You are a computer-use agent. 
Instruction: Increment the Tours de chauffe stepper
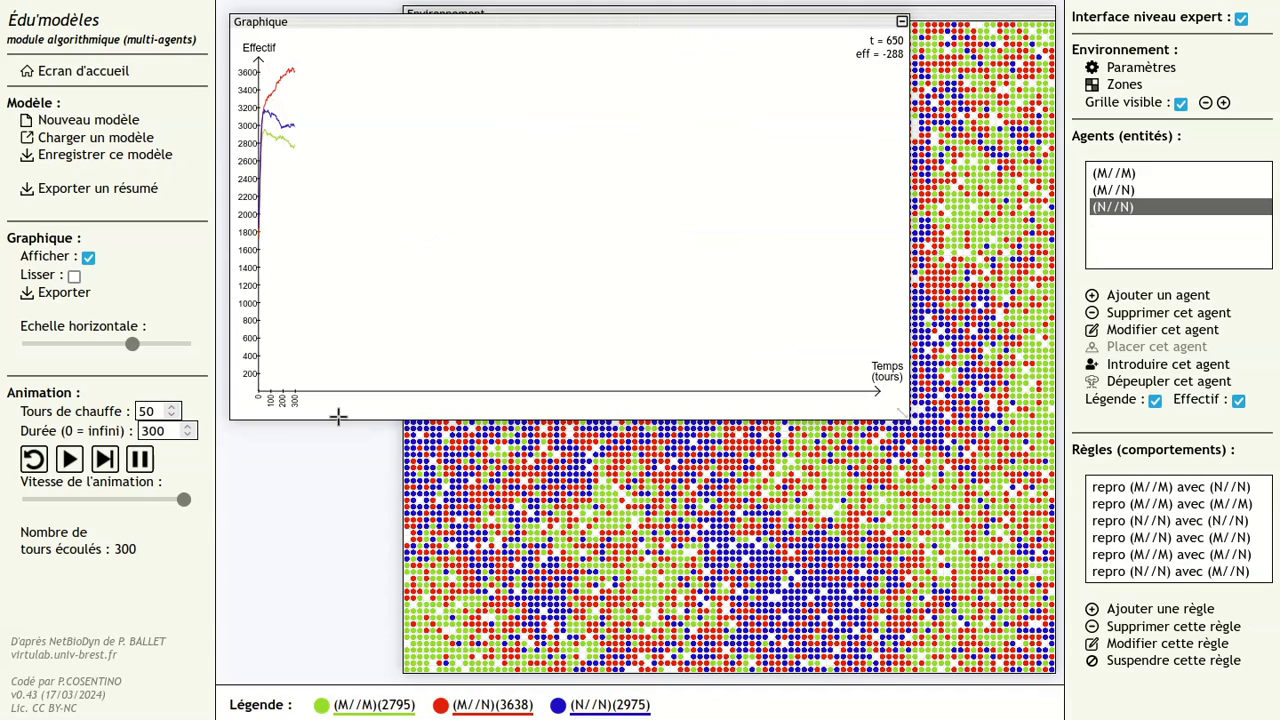coord(172,407)
